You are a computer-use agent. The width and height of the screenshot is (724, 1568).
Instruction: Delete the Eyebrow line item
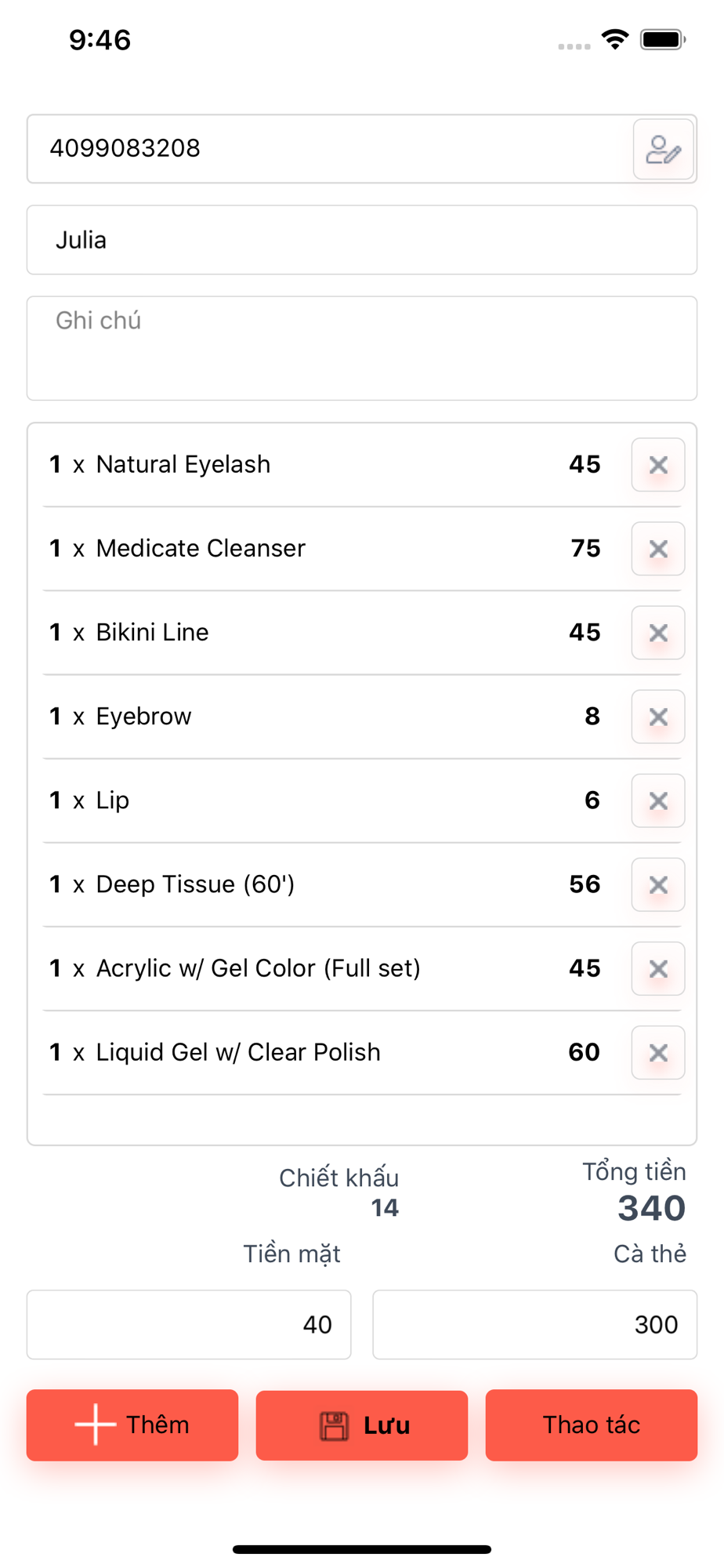point(658,717)
